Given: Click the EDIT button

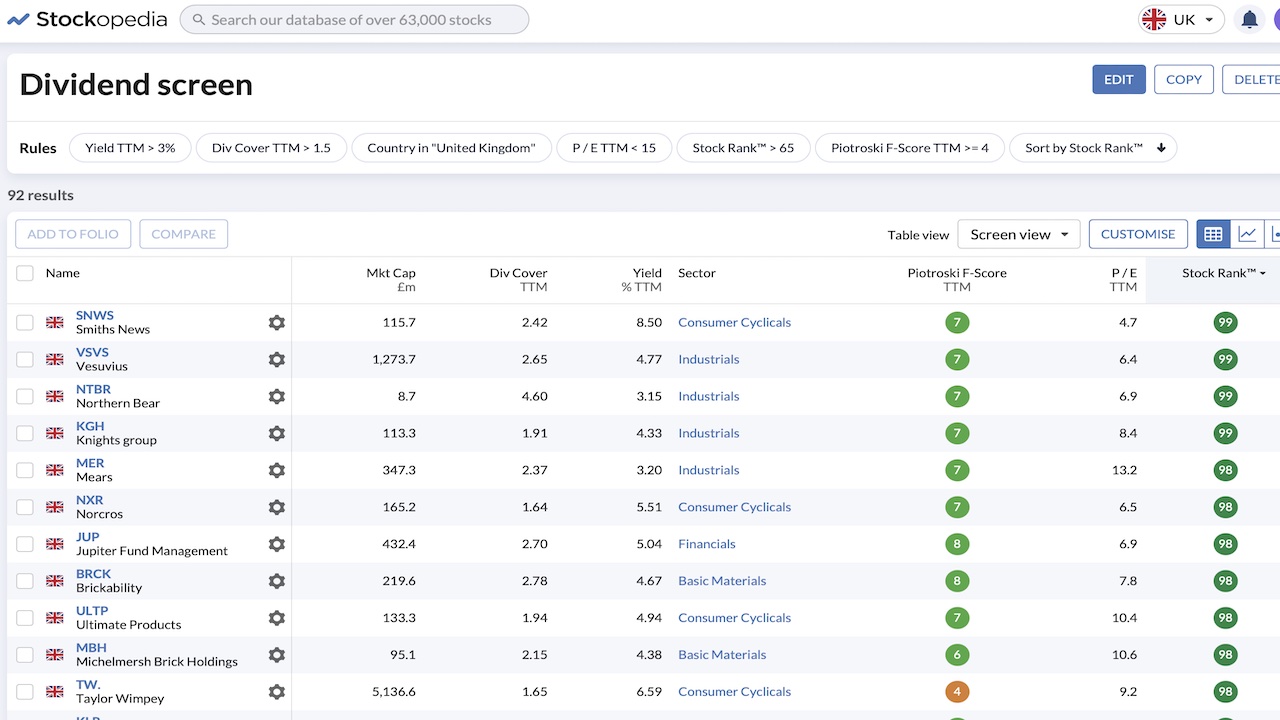Looking at the screenshot, I should [x=1119, y=80].
